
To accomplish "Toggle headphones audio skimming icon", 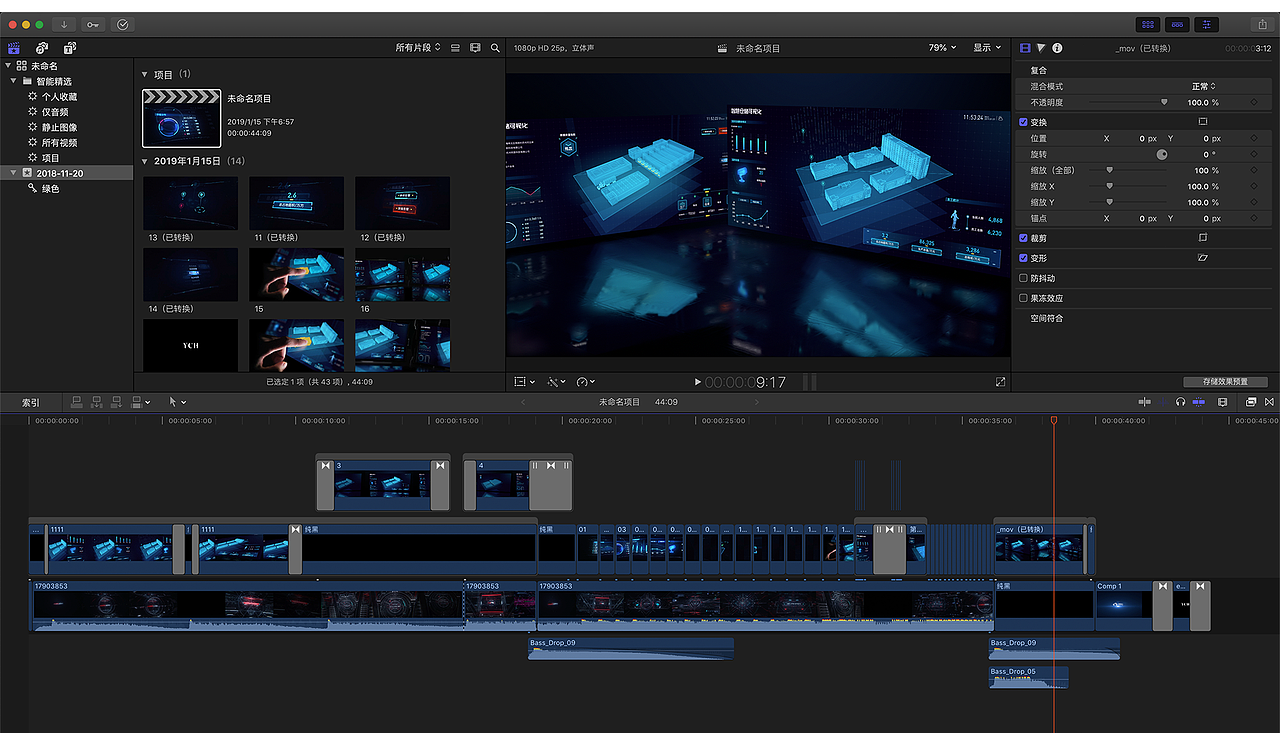I will point(1181,402).
